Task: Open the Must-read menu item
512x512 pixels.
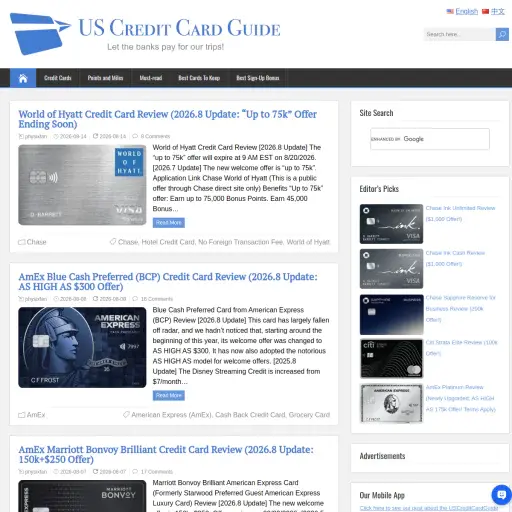Action: [x=151, y=78]
